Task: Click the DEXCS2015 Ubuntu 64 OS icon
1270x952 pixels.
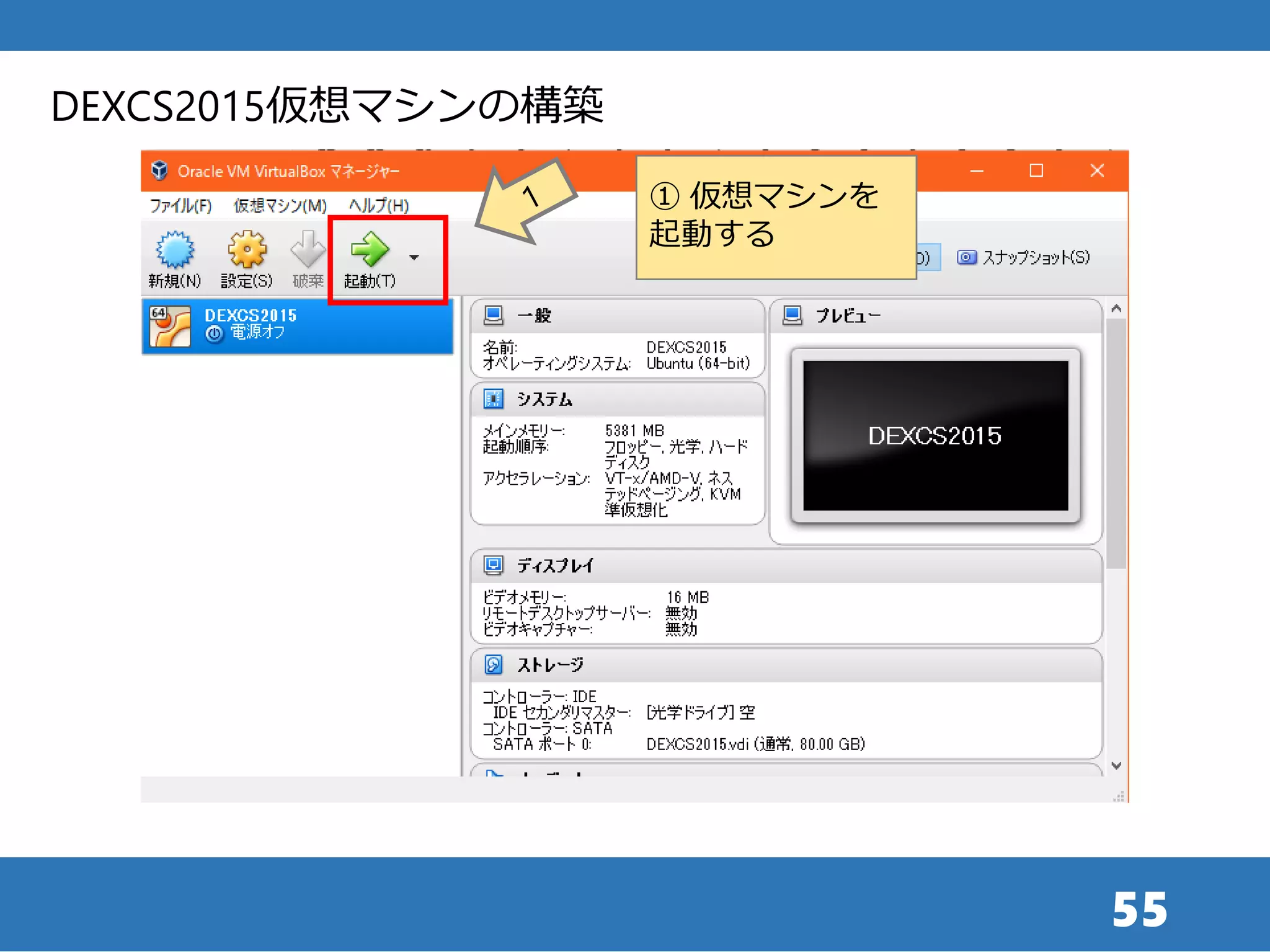Action: [170, 326]
